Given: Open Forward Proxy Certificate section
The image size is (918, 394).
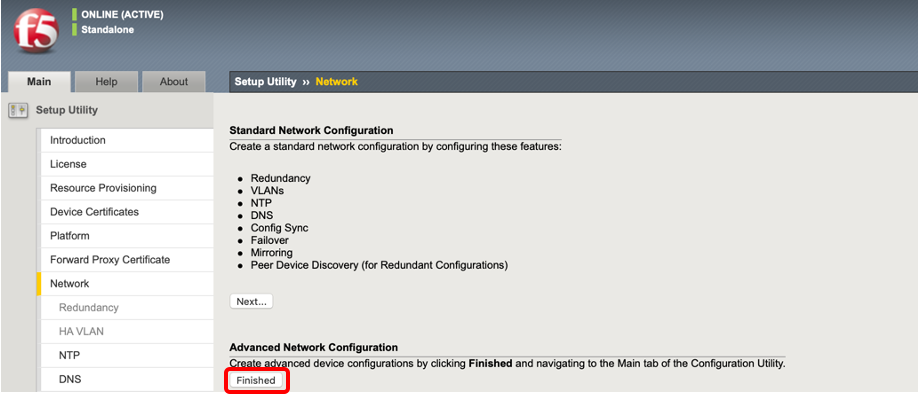Looking at the screenshot, I should click(x=127, y=259).
